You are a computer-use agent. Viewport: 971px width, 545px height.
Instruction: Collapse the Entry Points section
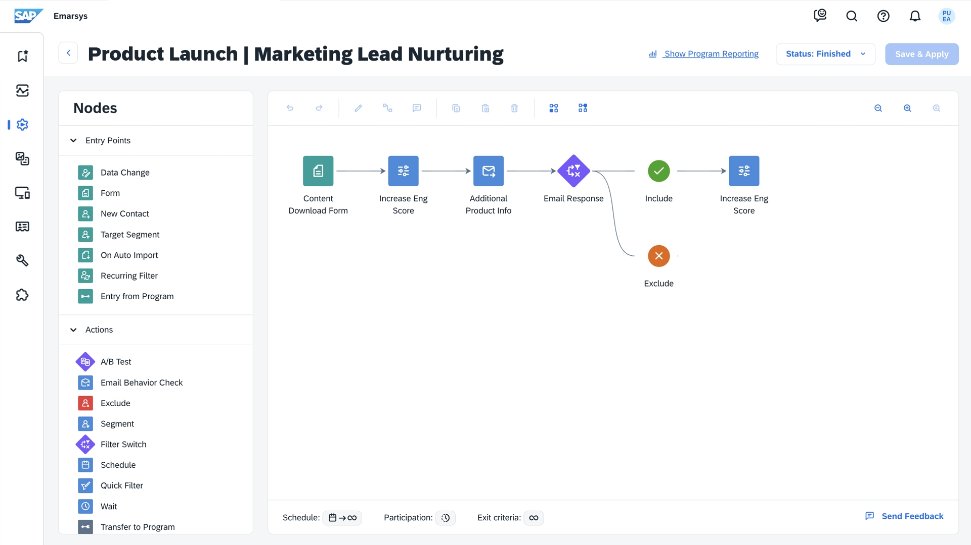coord(73,141)
